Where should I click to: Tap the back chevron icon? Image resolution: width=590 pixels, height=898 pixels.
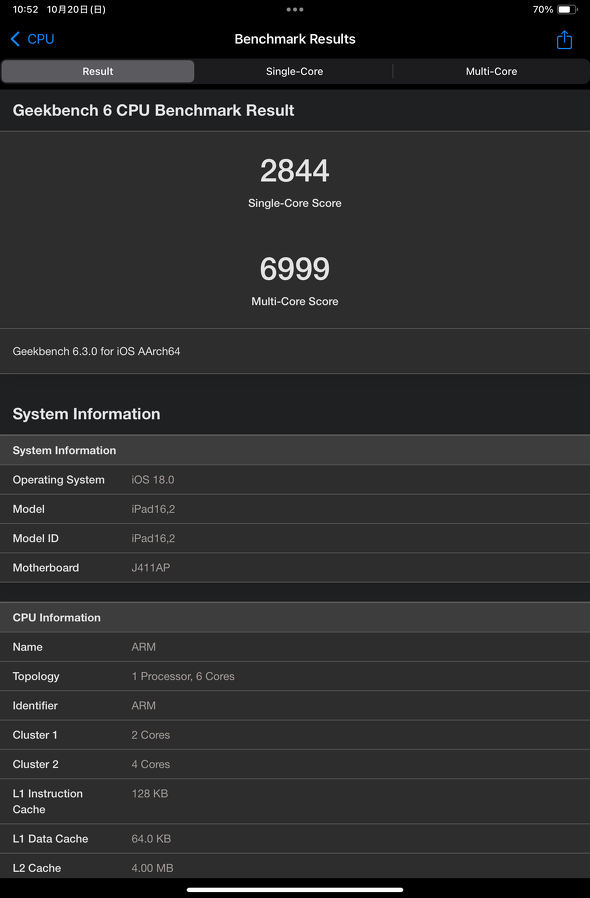[x=15, y=39]
